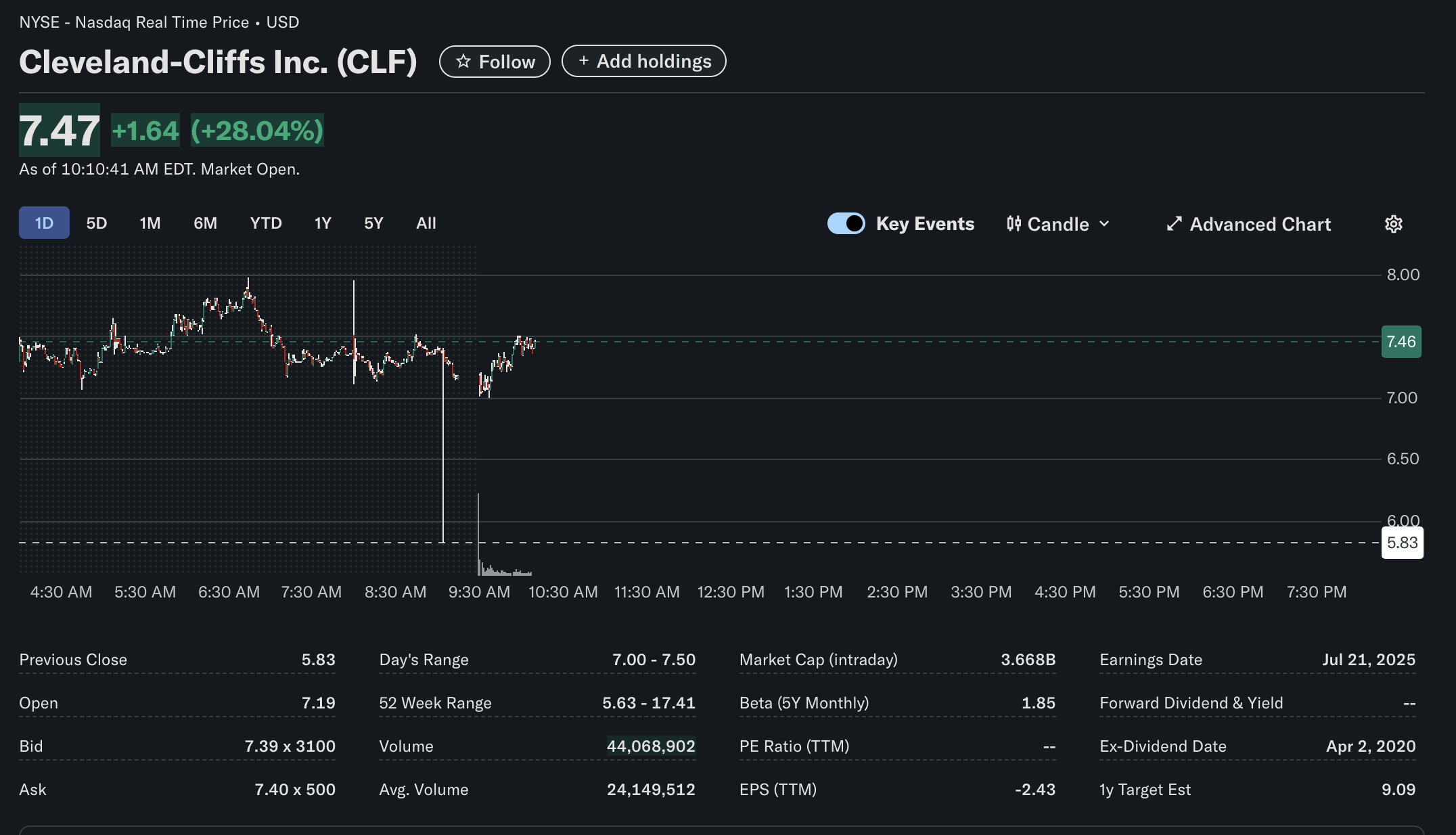Click the Forward Dividend & Yield label
Screen dimensions: 1456x835
click(1191, 703)
